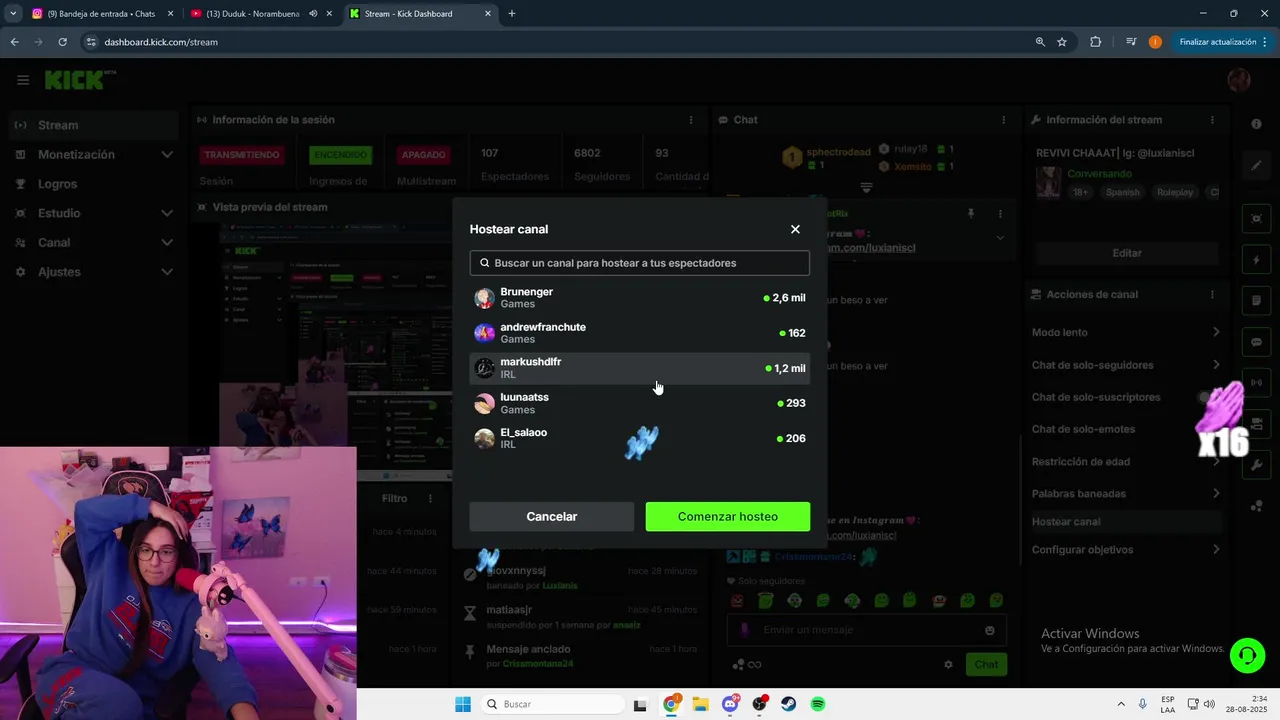Open File Explorer from the taskbar
1280x720 pixels.
point(700,704)
